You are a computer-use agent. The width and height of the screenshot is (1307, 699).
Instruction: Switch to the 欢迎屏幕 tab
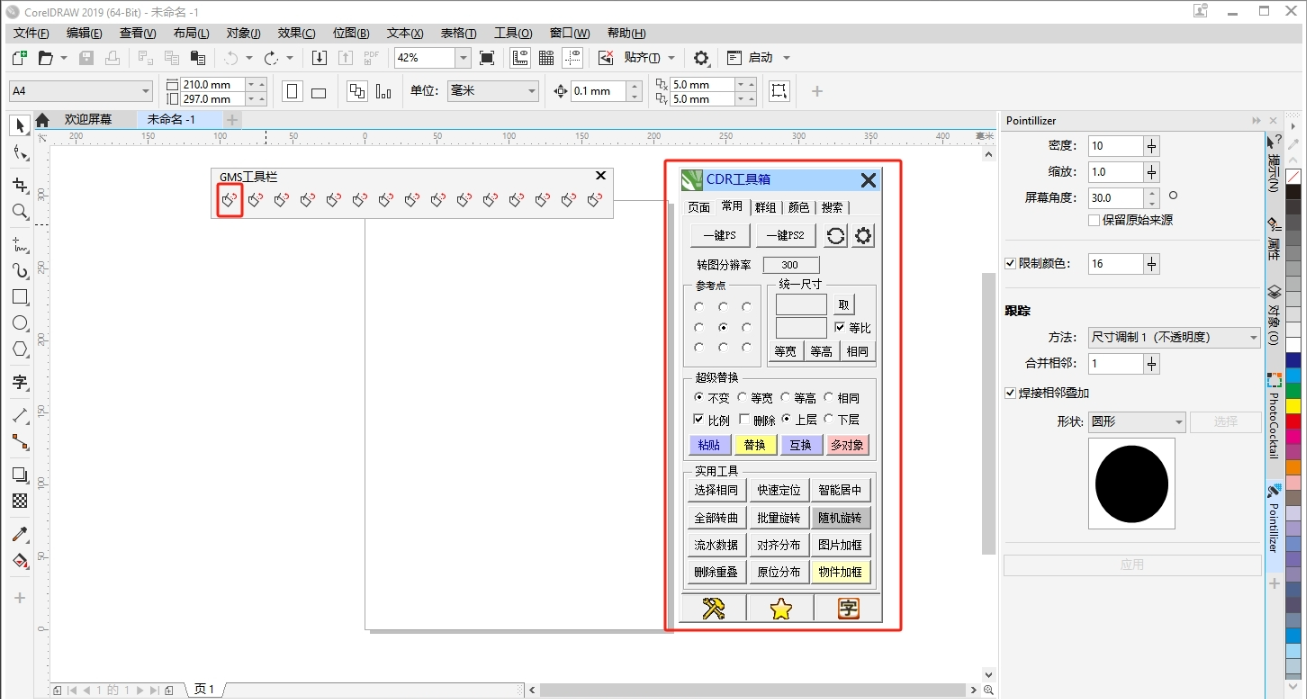(x=88, y=120)
